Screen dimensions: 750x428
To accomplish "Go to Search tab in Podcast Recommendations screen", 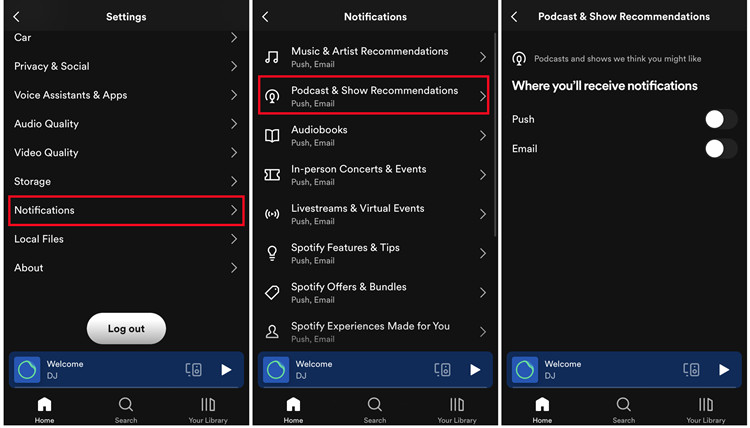I will point(623,410).
